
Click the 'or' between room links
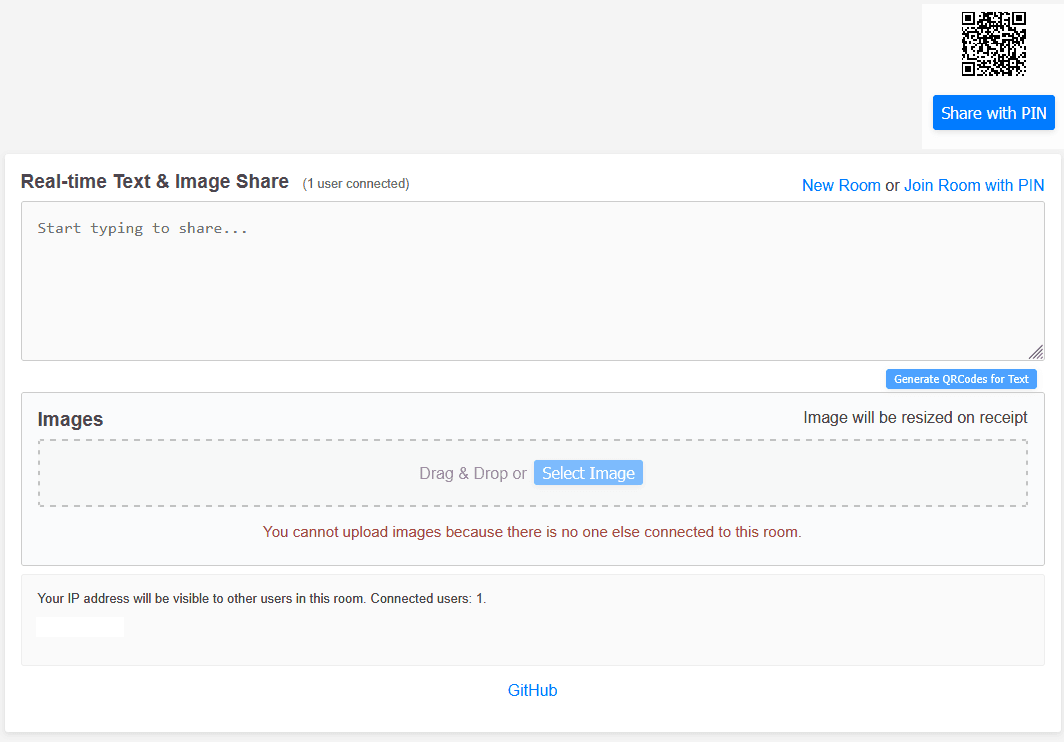pos(891,185)
